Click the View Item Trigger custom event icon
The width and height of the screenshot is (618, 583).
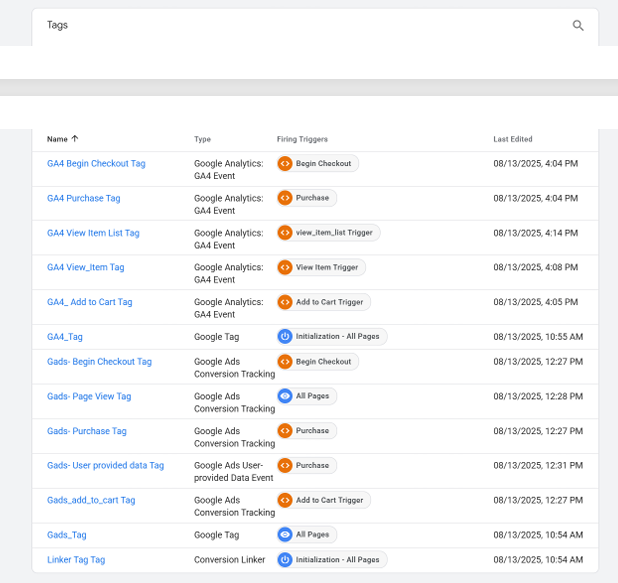pyautogui.click(x=285, y=267)
